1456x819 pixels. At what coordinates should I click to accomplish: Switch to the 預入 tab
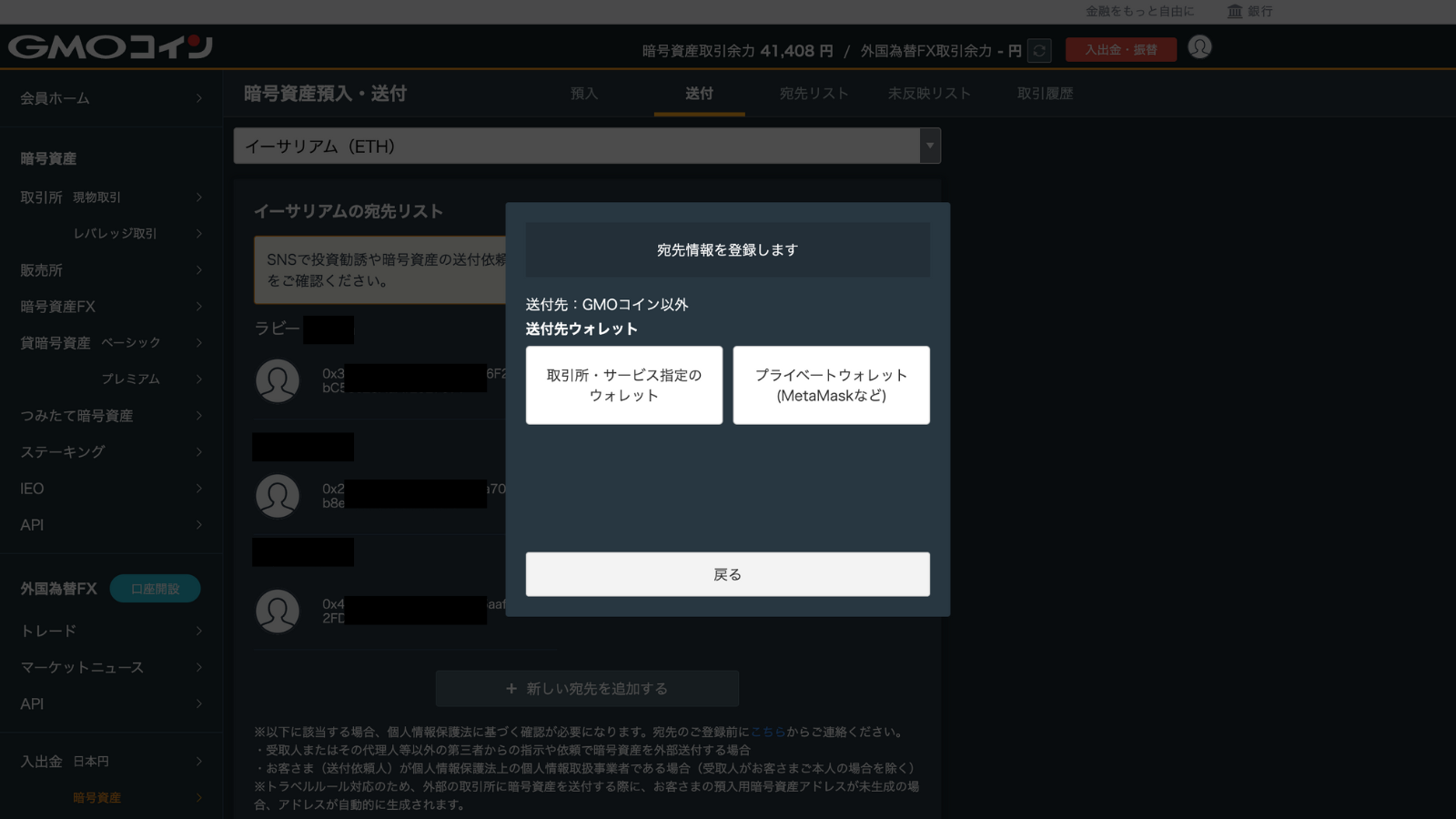[x=584, y=94]
